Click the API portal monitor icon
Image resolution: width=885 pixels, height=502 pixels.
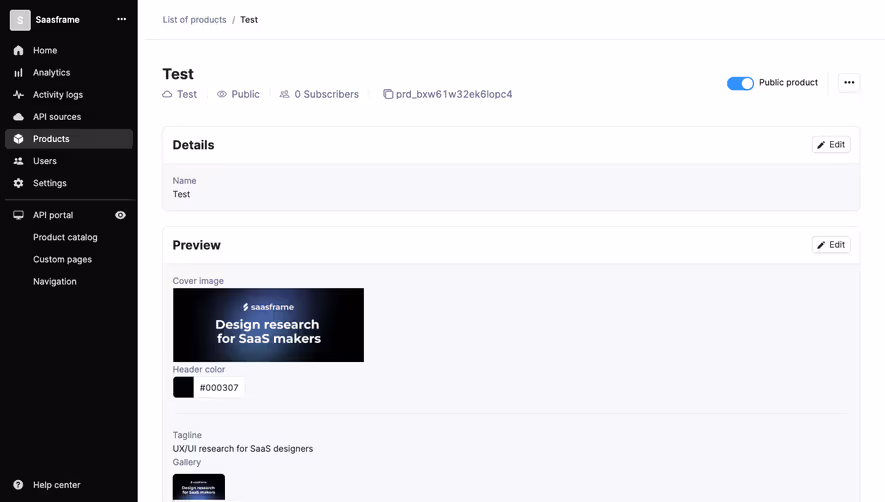(19, 215)
